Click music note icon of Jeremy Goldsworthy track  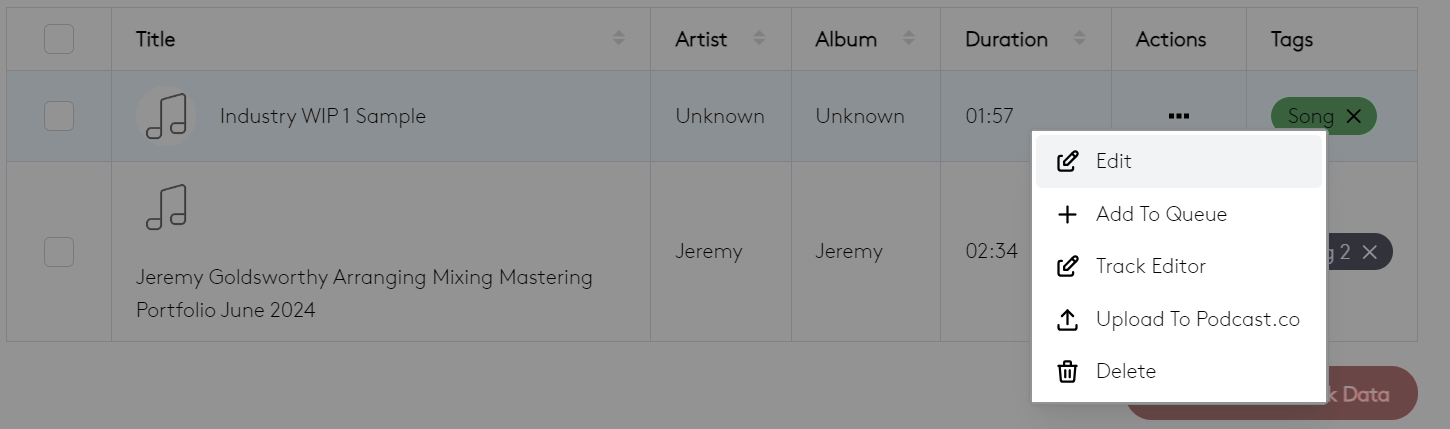[166, 207]
